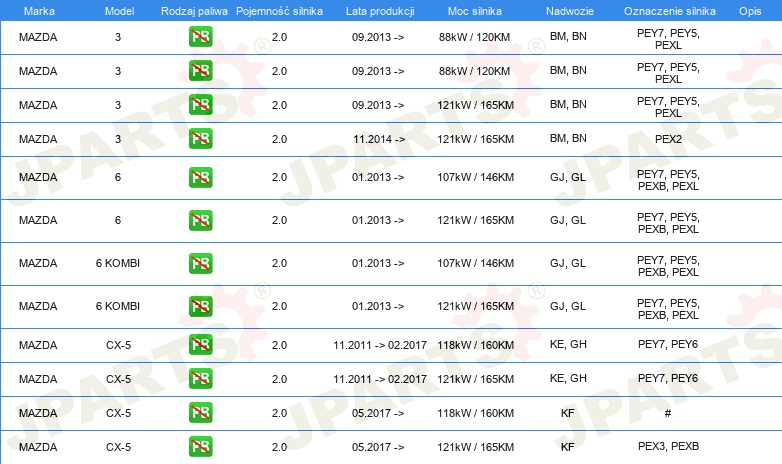Screen dimensions: 782x464
Task: Click '11.2011 -> 02.2017' in the 165KM row
Action: 380,379
